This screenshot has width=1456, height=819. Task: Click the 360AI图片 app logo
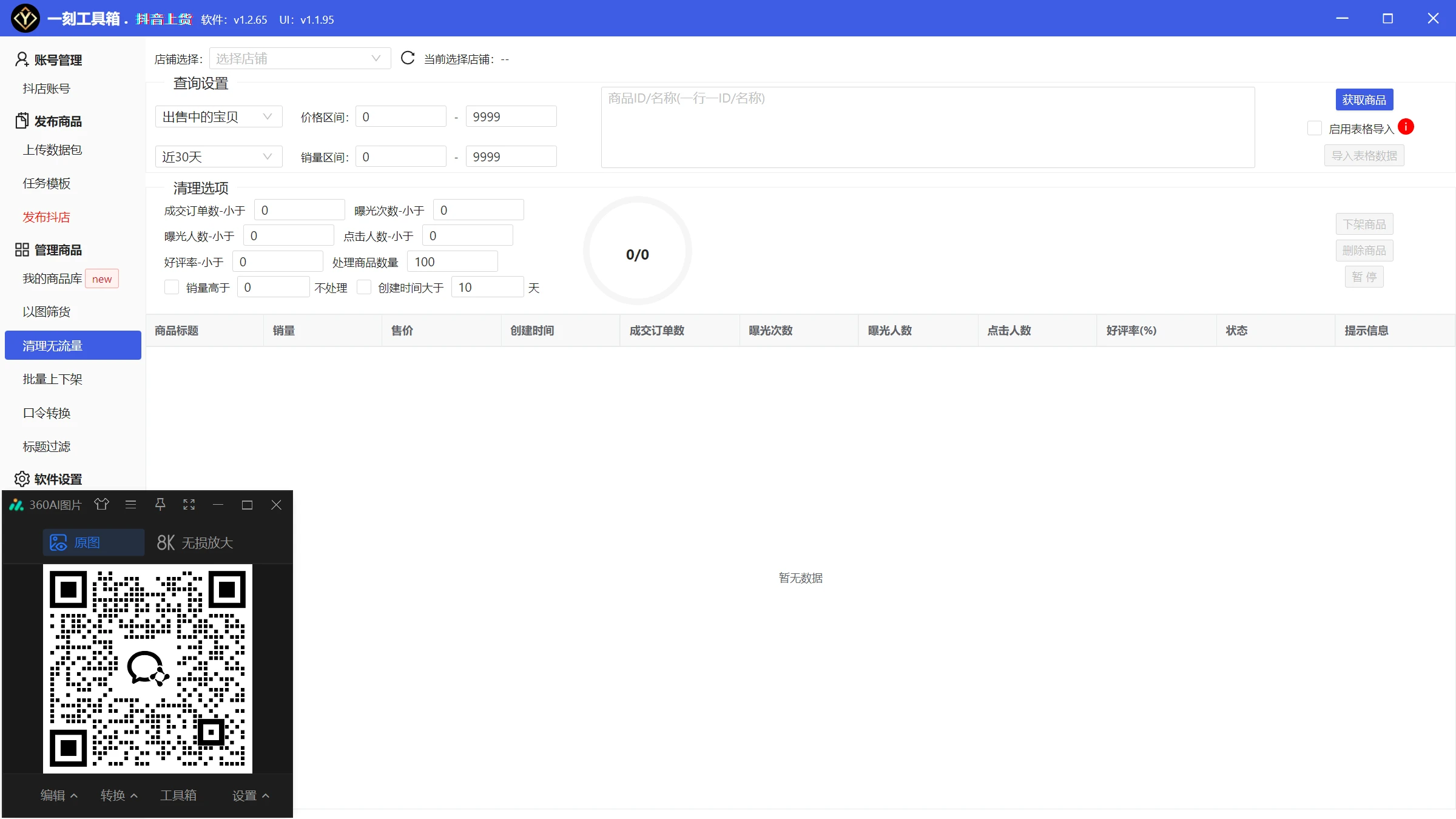16,505
